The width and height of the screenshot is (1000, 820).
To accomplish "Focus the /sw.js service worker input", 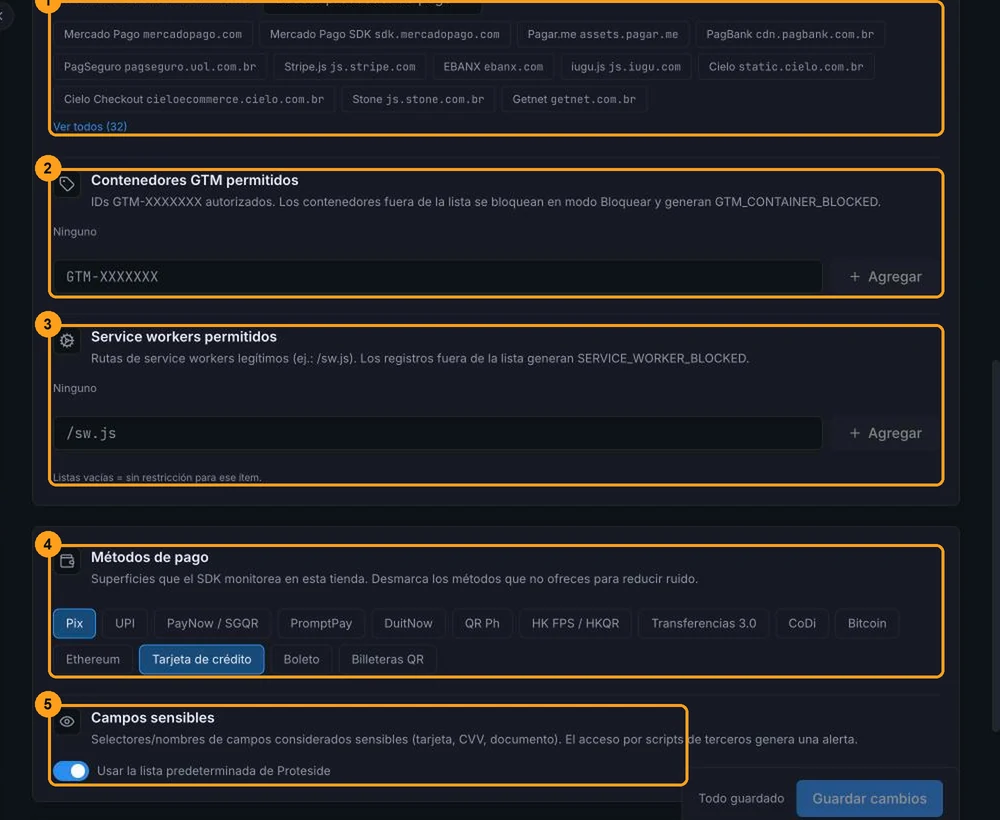I will click(x=438, y=433).
